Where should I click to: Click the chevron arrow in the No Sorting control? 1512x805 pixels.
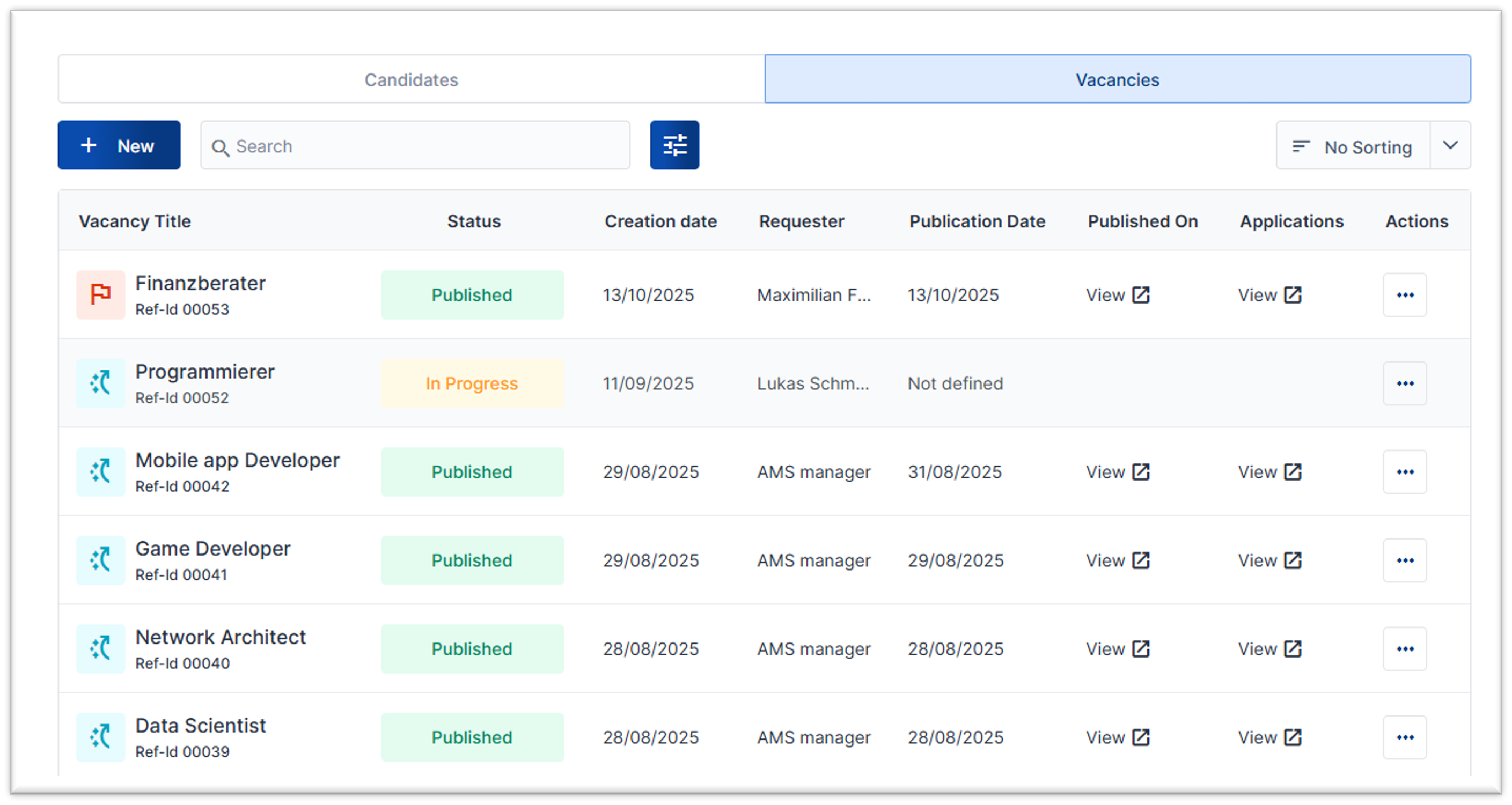pos(1450,145)
